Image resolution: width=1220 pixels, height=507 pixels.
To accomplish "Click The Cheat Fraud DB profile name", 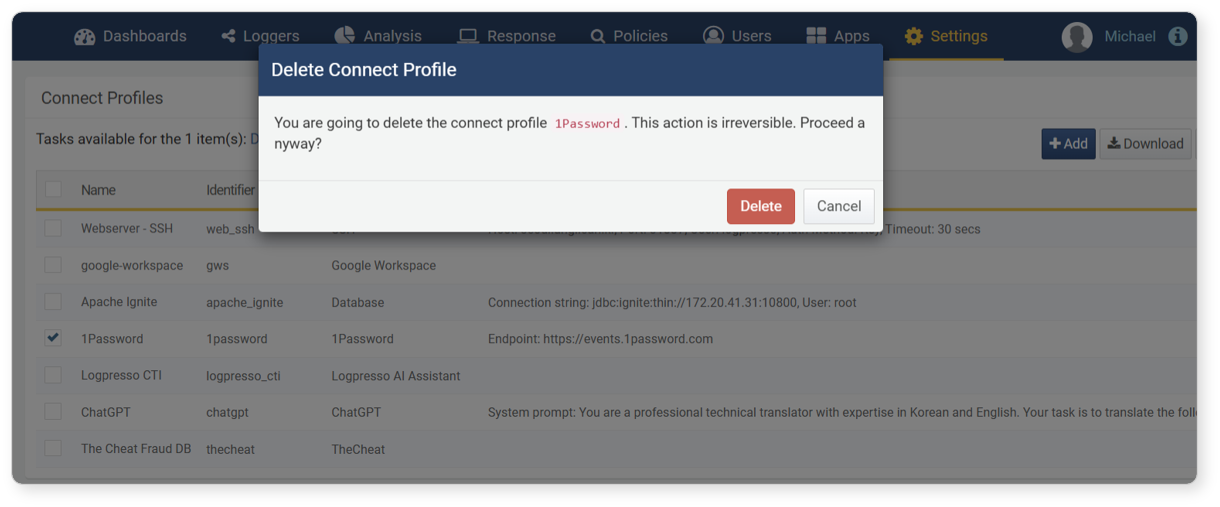I will (x=136, y=449).
